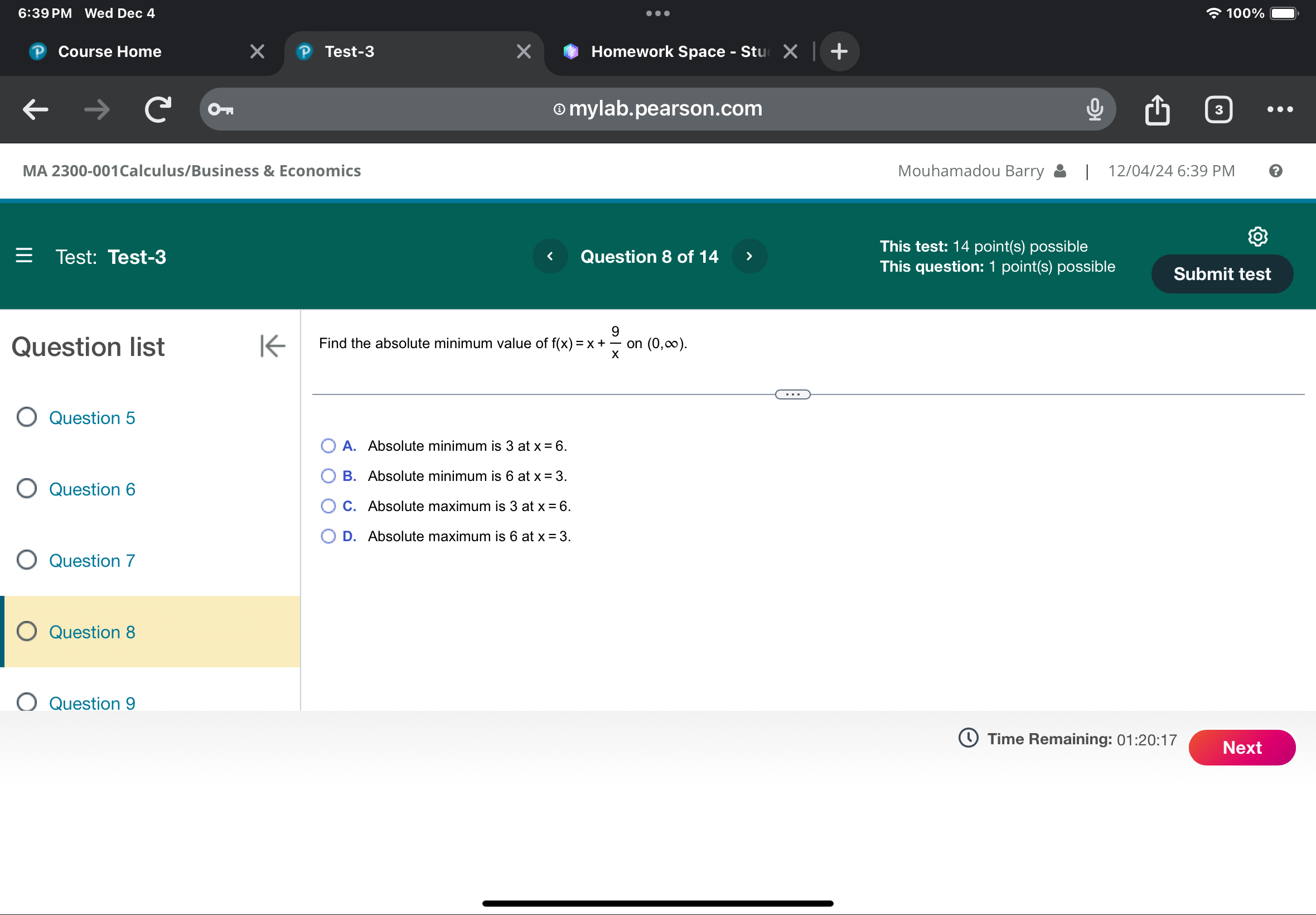Open the hamburger menu beside Test-3
This screenshot has width=1316, height=915.
[24, 256]
